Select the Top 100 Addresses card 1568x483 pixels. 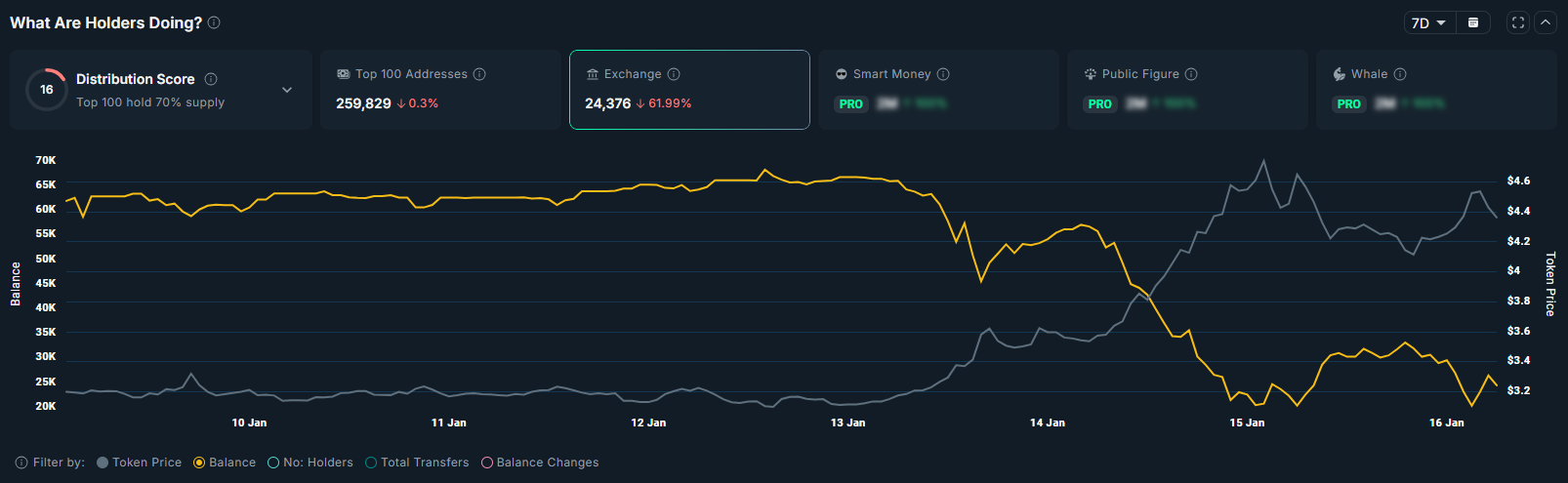coord(440,90)
